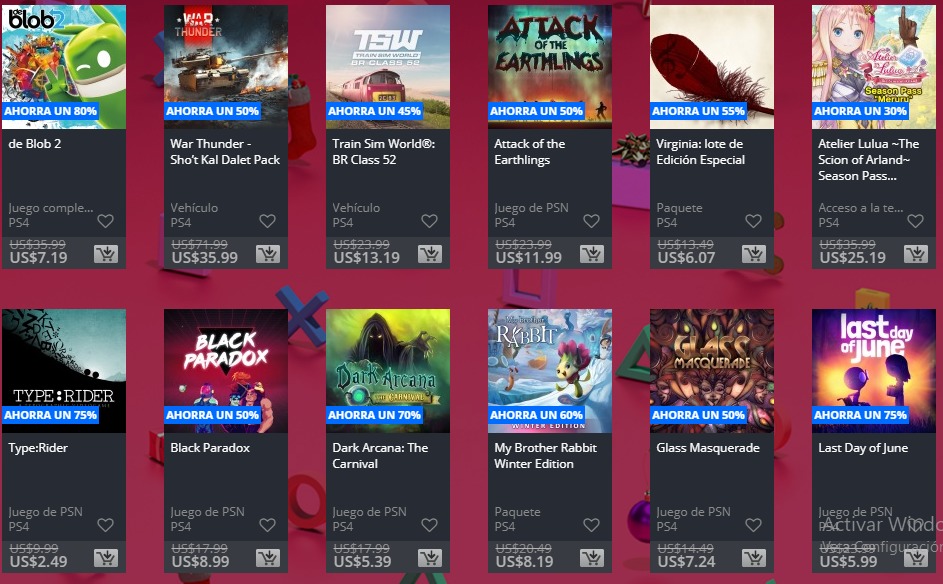Add Dark Arcana: The Carnival to cart
Viewport: 943px width, 584px height.
pos(430,559)
